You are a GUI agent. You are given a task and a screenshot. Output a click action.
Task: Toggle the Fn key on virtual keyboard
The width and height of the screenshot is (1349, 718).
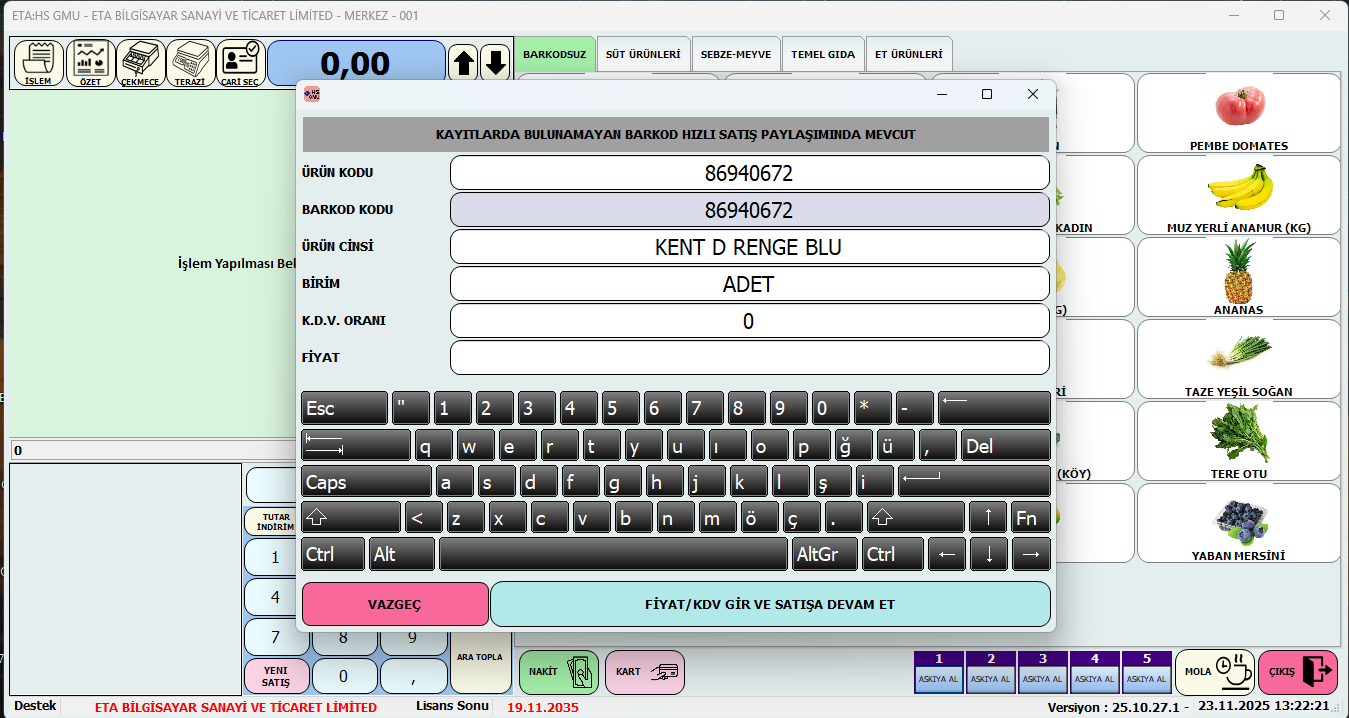(x=1031, y=518)
